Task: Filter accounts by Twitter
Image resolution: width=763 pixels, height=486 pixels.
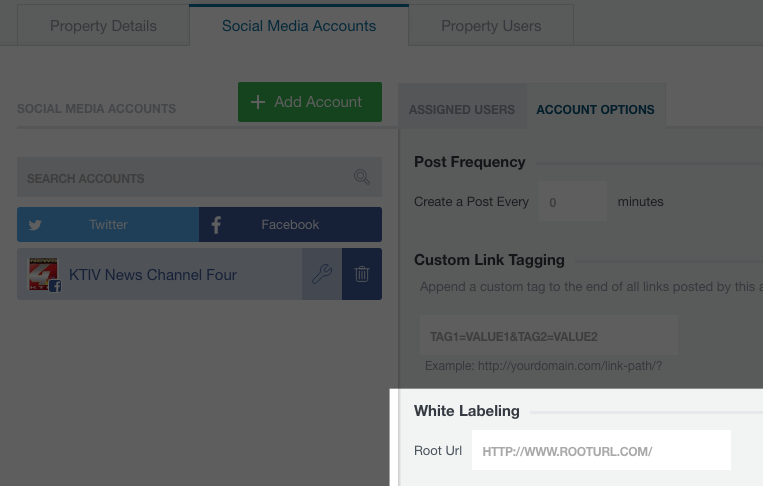Action: (108, 225)
